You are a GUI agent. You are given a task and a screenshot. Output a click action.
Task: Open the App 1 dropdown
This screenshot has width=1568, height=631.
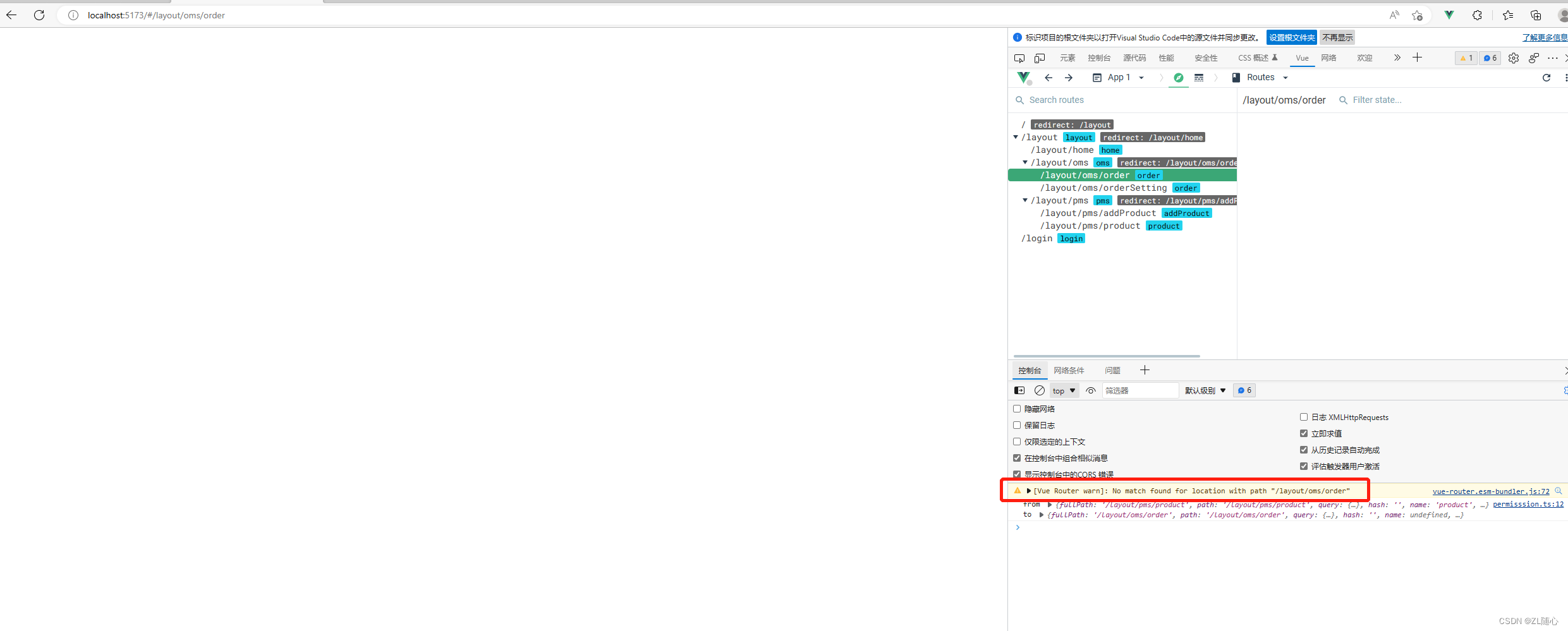click(x=1119, y=78)
